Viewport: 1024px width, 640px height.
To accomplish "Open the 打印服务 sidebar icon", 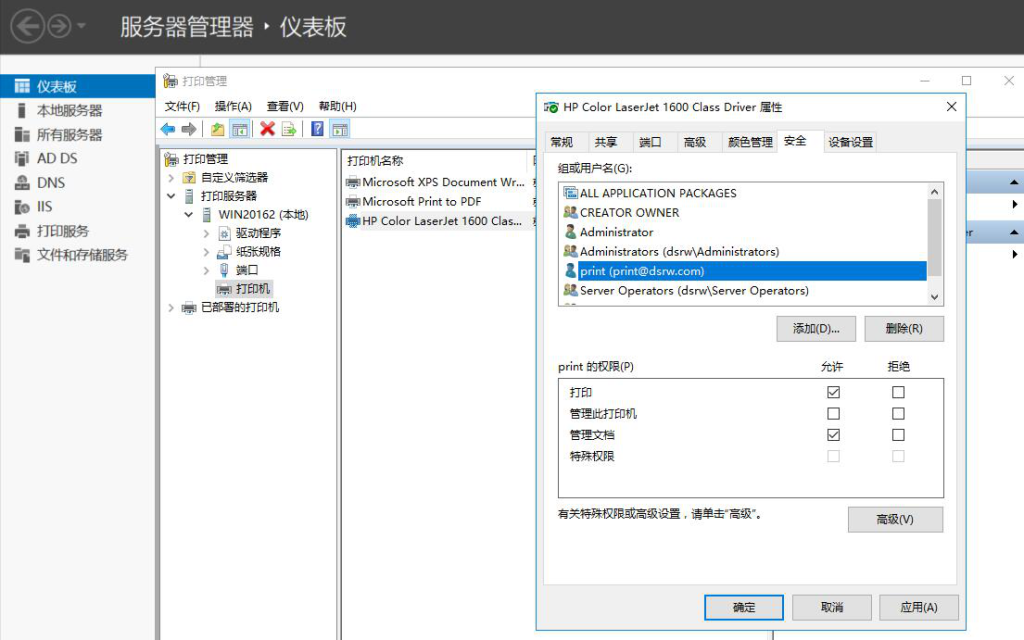I will pos(22,231).
